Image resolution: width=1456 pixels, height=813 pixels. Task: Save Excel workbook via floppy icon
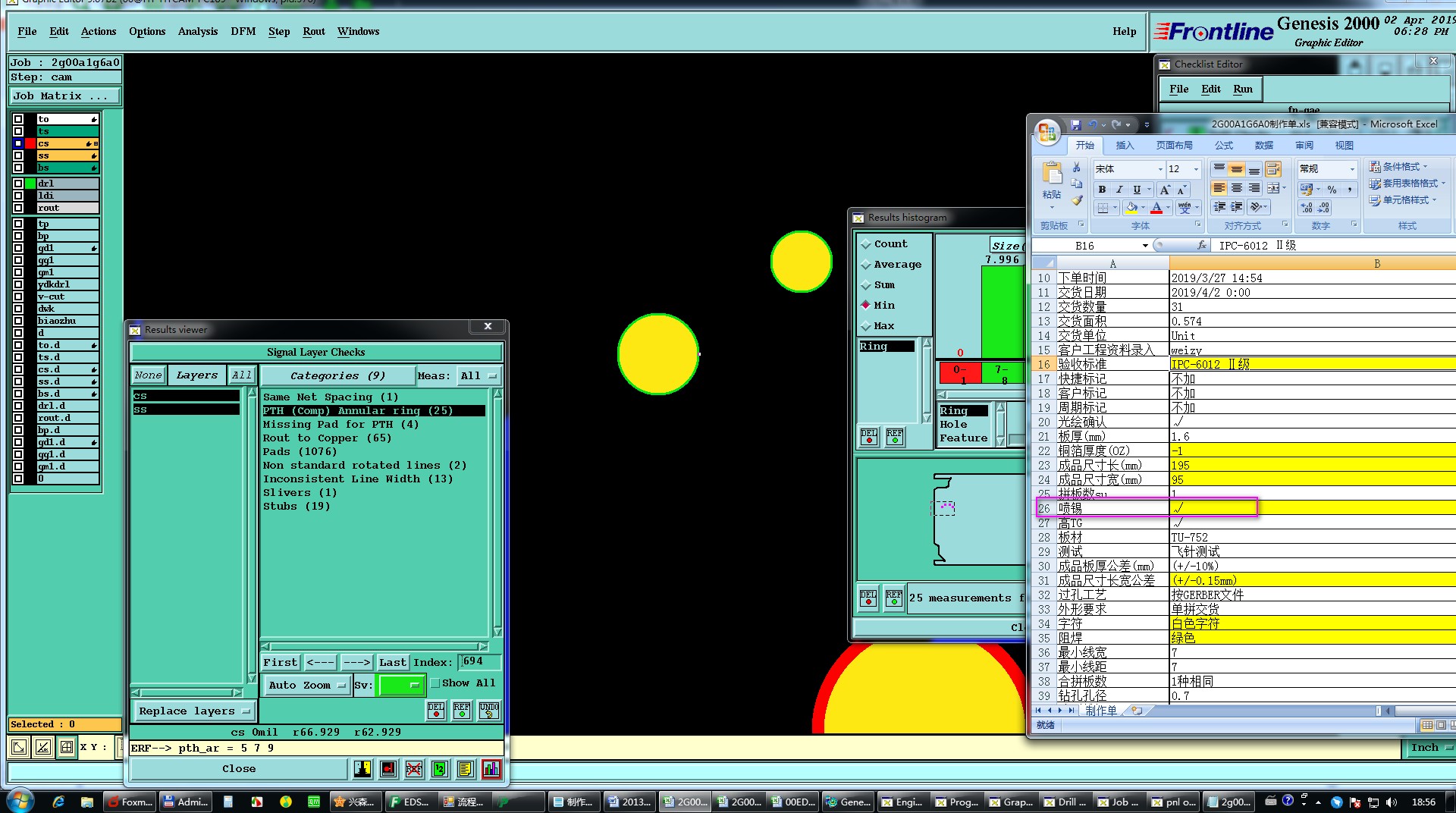pos(1075,124)
